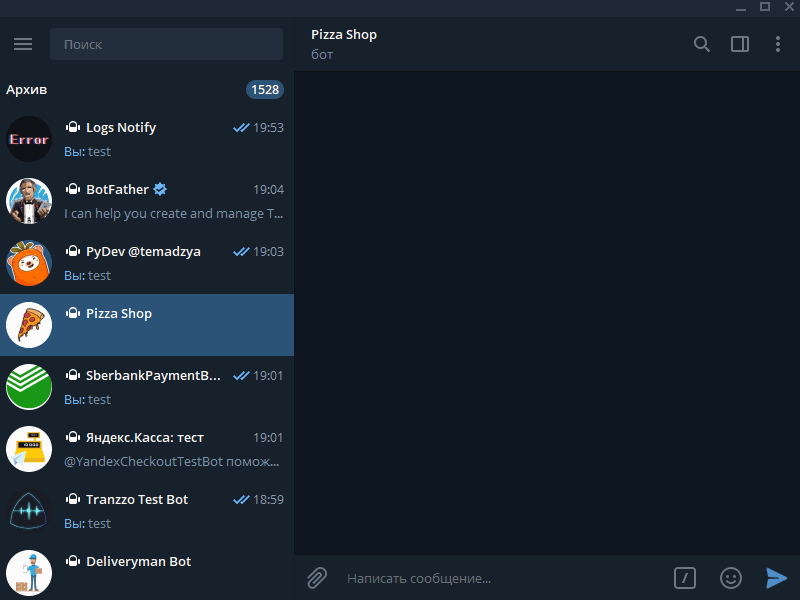Search inside the Pizza Shop chat
Screen dimensions: 800x600
click(x=702, y=44)
